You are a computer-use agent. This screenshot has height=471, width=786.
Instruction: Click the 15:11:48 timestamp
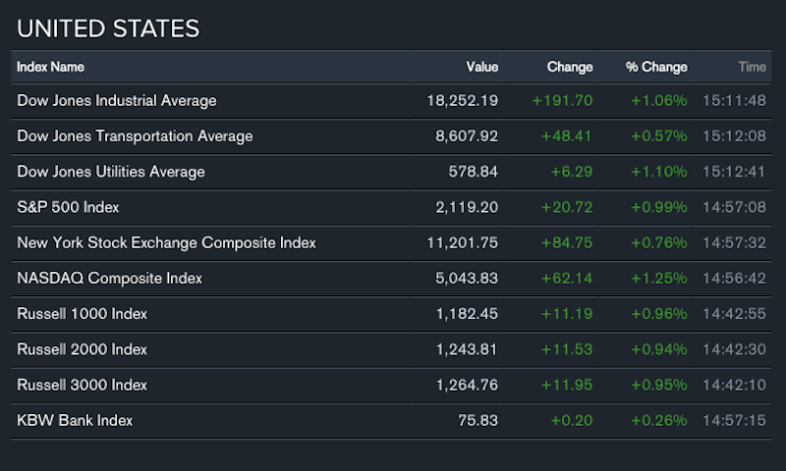[x=734, y=101]
